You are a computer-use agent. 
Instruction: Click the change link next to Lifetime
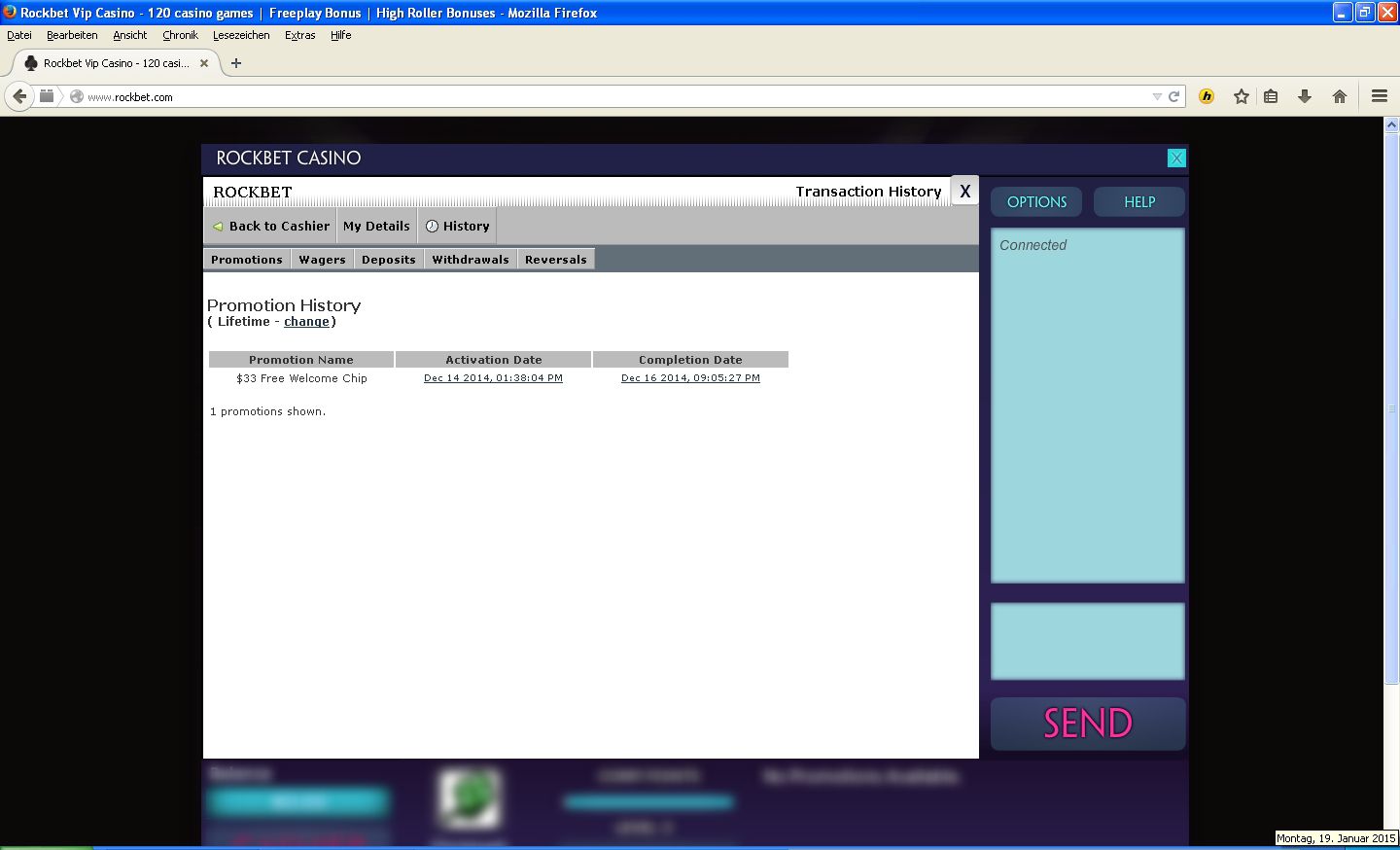click(307, 322)
